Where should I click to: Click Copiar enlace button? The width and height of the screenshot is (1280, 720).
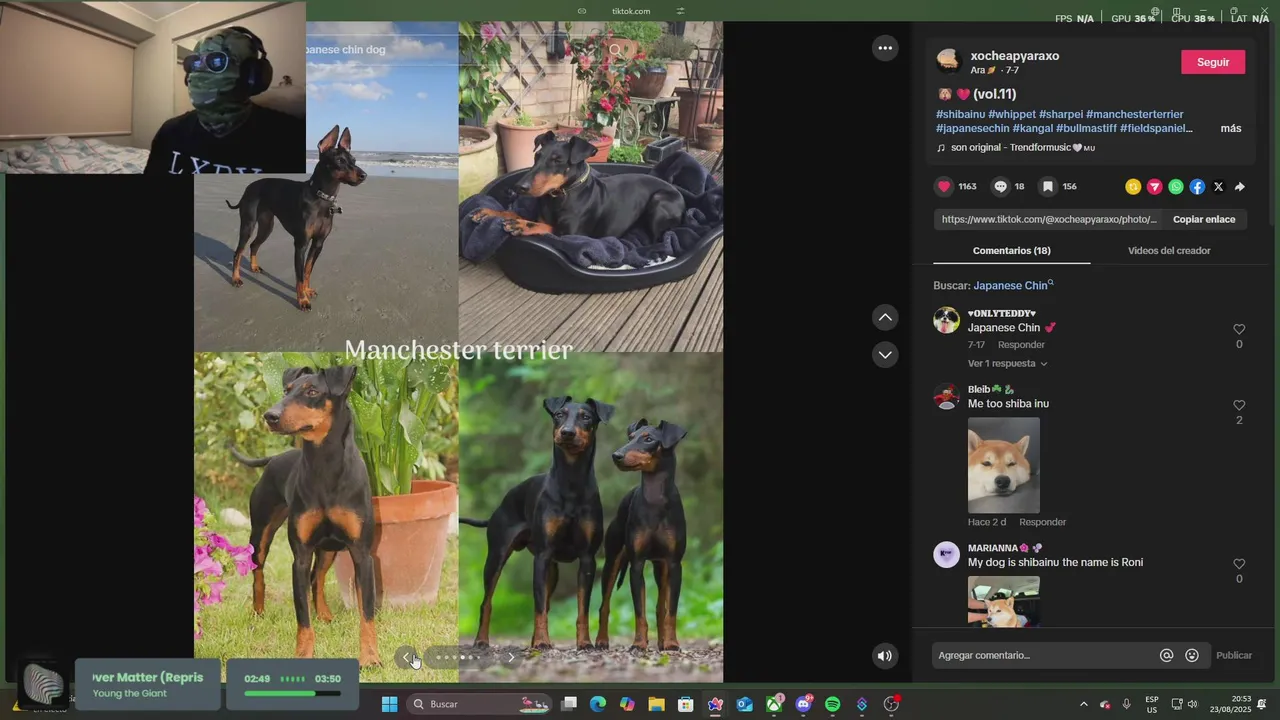pos(1204,219)
